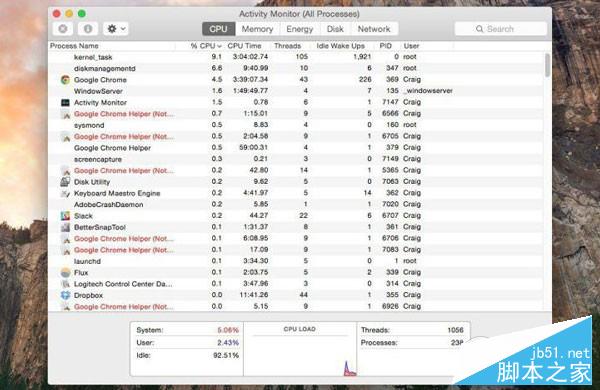Viewport: 600px width, 390px height.
Task: Select the Google Chrome app icon
Action: pyautogui.click(x=65, y=80)
